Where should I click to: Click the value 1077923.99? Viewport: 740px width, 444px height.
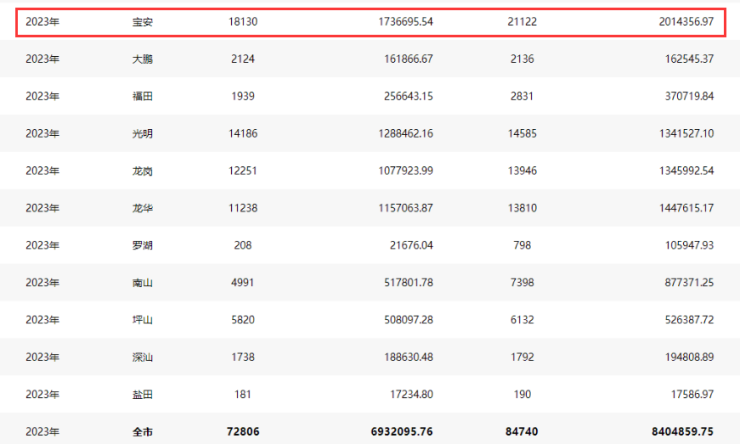pos(398,171)
